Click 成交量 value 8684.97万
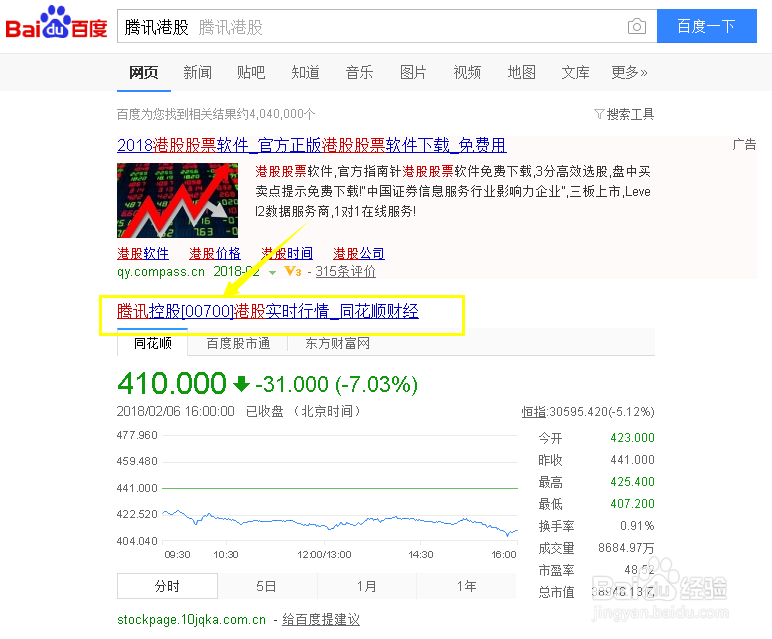772x639 pixels. coord(626,548)
